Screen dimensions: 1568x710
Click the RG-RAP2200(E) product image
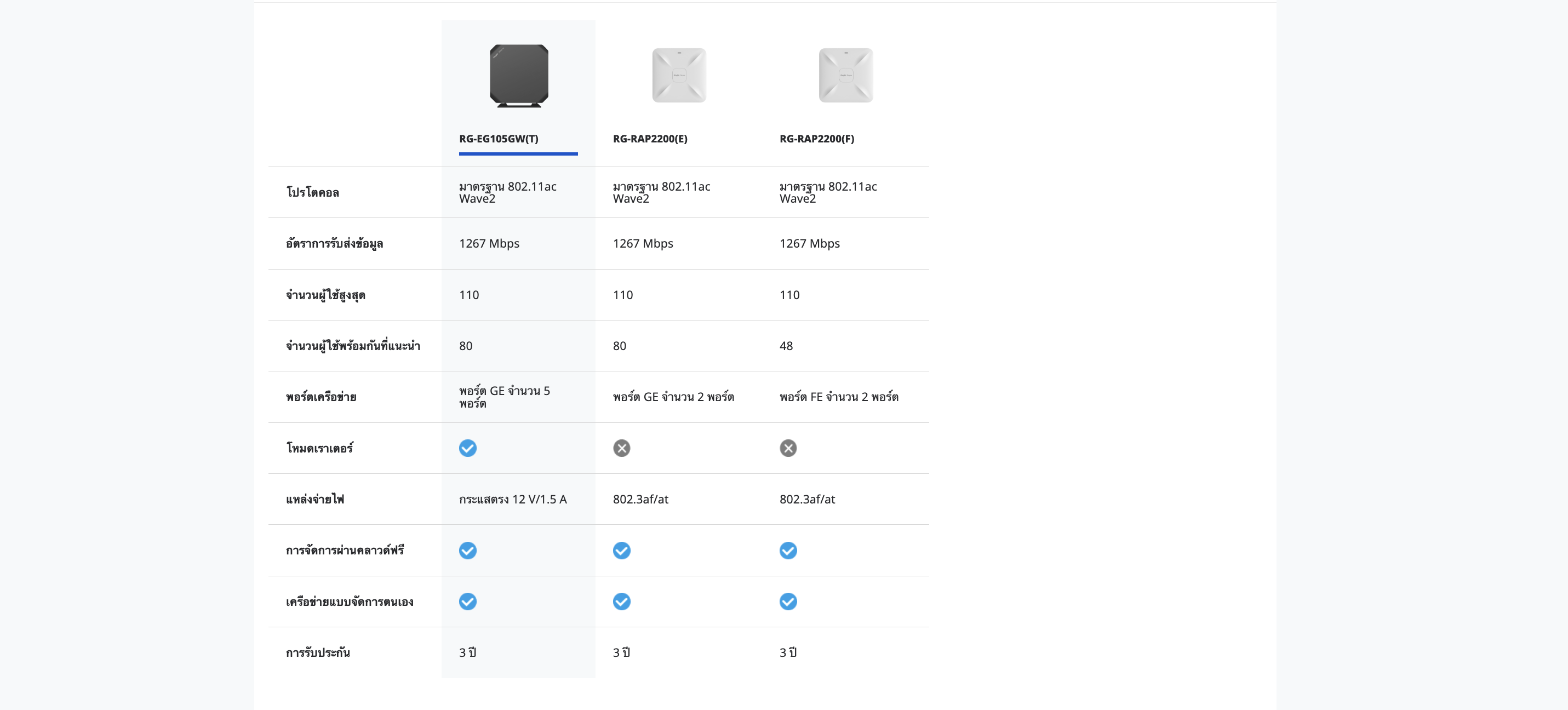[x=679, y=76]
